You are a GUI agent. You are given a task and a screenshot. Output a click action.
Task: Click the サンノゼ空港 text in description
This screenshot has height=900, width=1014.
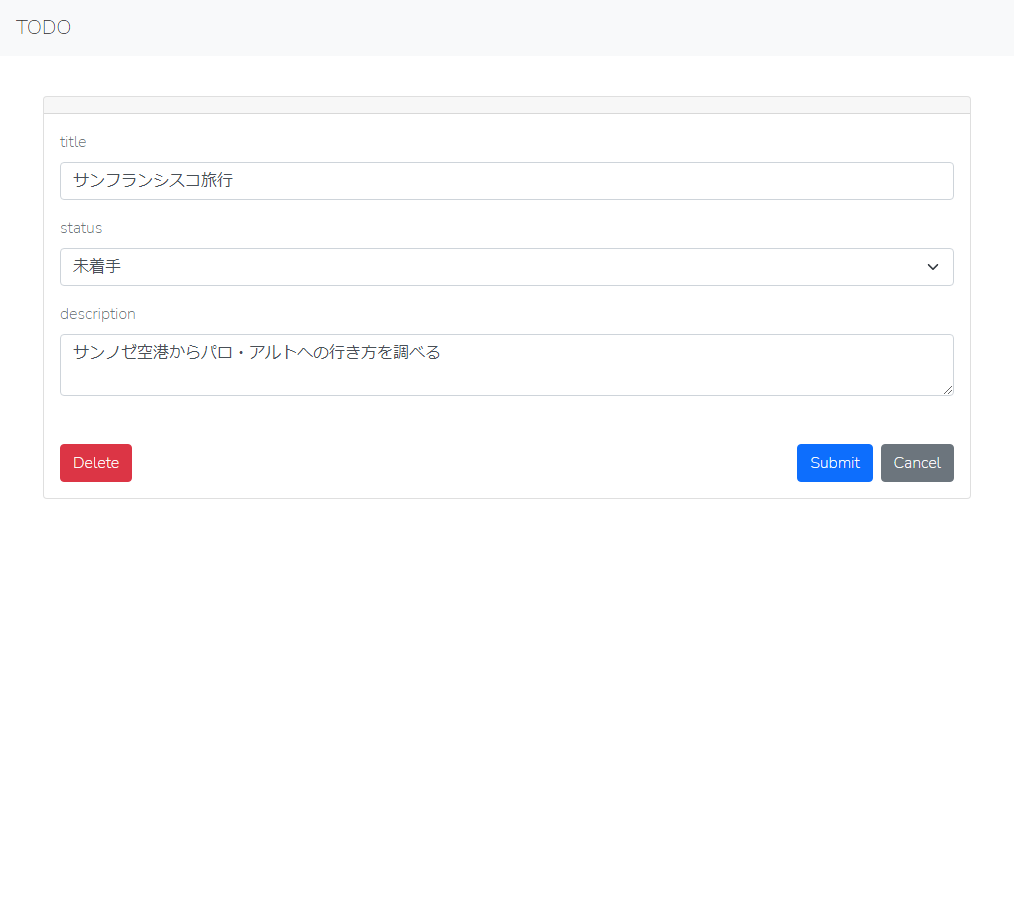click(120, 352)
